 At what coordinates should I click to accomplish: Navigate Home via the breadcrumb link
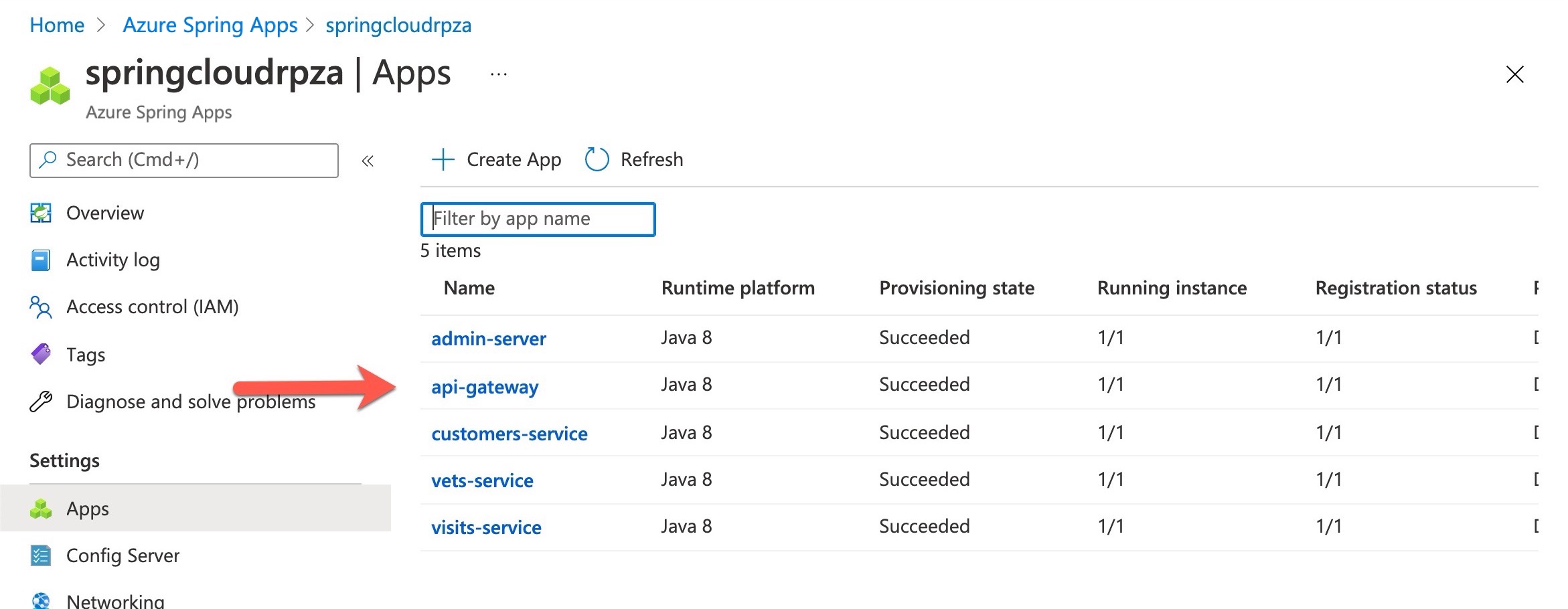point(56,24)
